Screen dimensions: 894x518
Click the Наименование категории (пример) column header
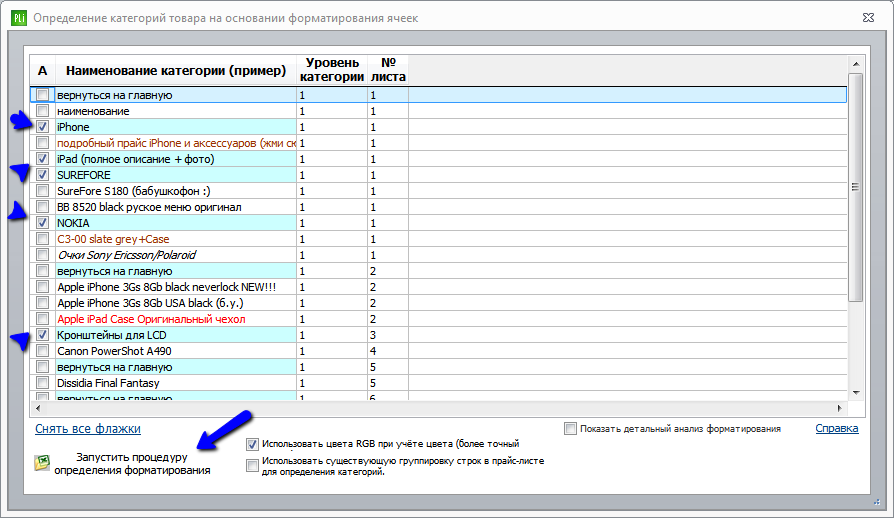176,70
